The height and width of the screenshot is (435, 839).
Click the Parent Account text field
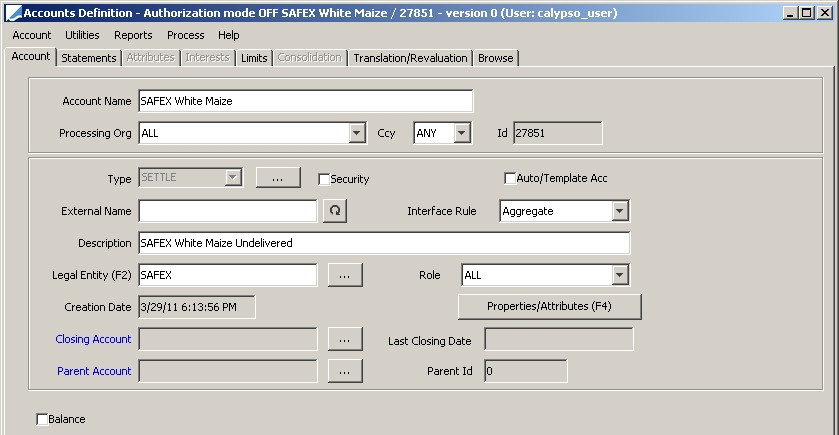coord(228,371)
